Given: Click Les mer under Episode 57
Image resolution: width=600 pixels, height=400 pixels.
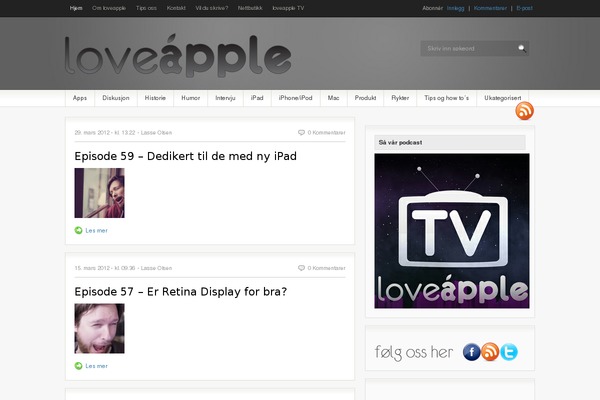Looking at the screenshot, I should tap(96, 366).
